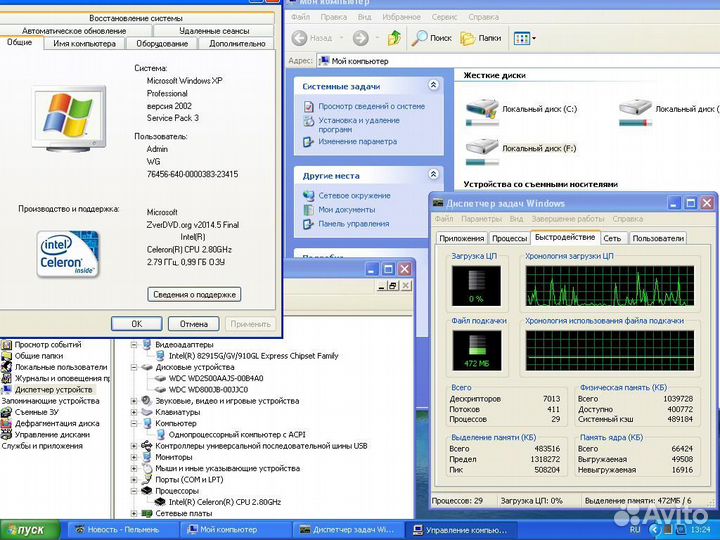Expand Порты (COM и LPT) node

tap(134, 480)
